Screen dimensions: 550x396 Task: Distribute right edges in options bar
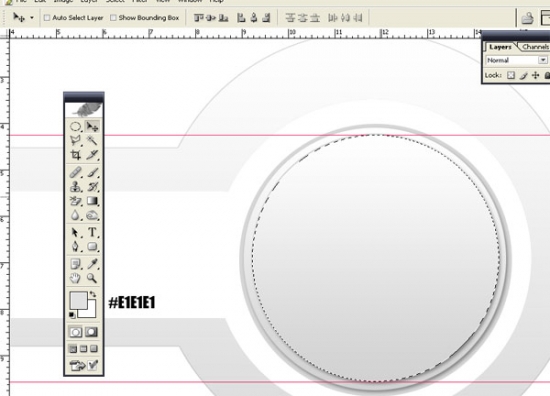[x=358, y=18]
